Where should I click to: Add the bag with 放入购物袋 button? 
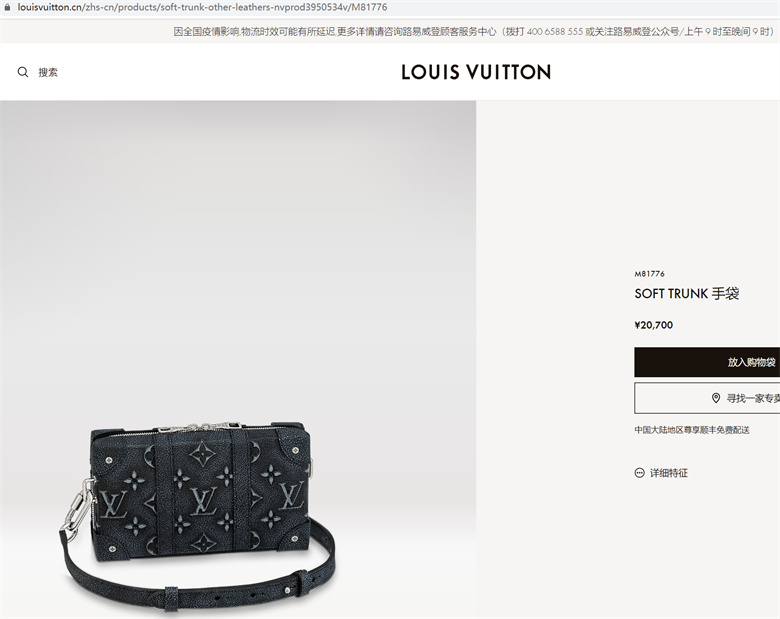[707, 362]
